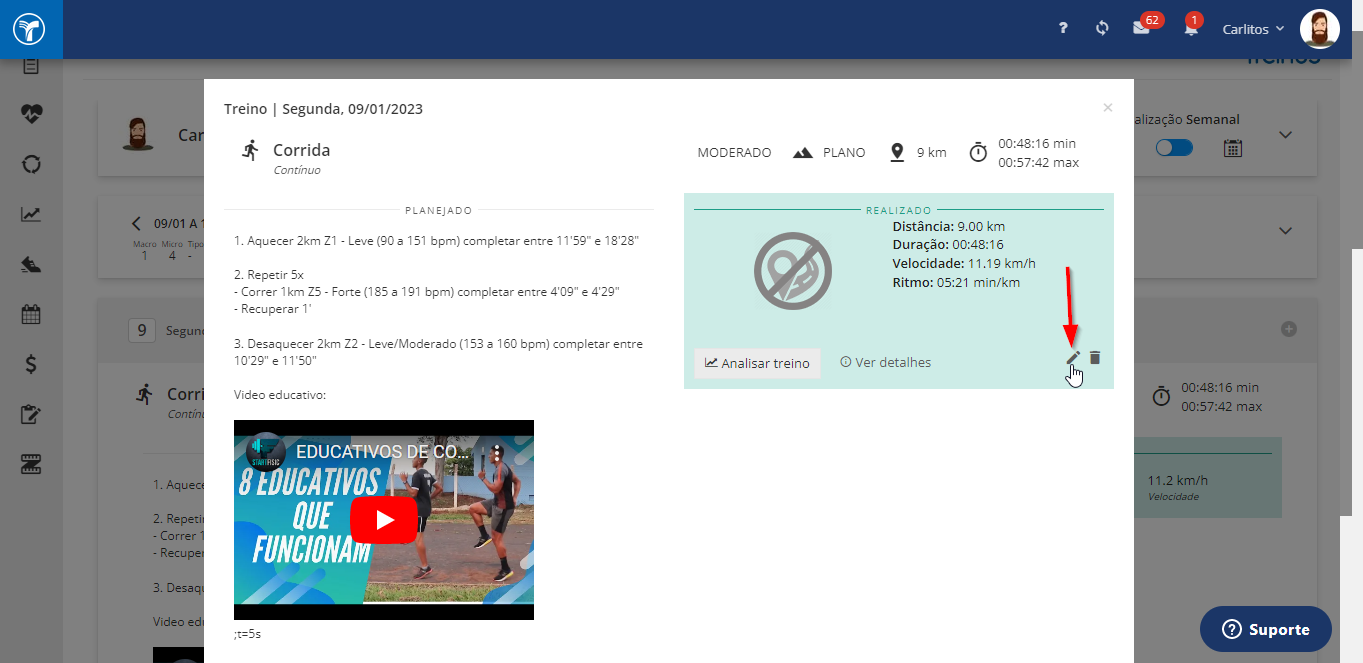Toggle the Visualização Semanal switch

pos(1174,148)
